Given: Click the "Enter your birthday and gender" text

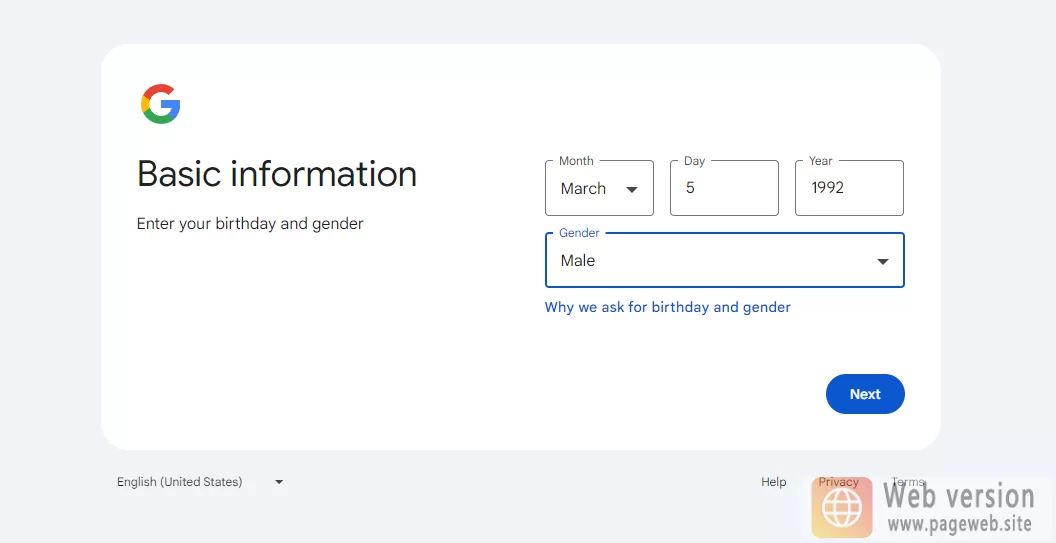Looking at the screenshot, I should [x=250, y=224].
